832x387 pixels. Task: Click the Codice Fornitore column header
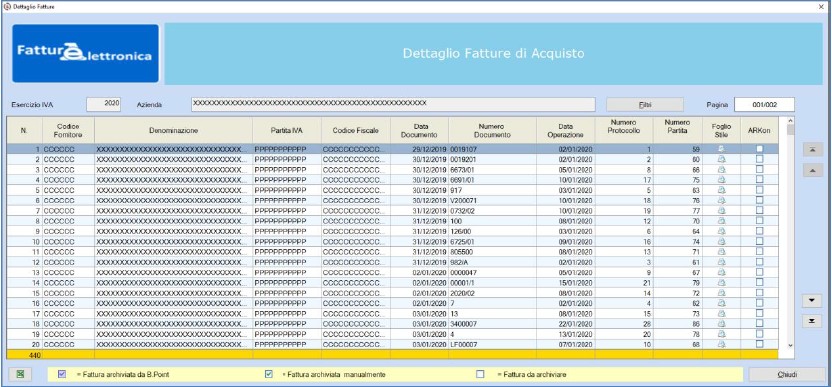click(x=68, y=131)
